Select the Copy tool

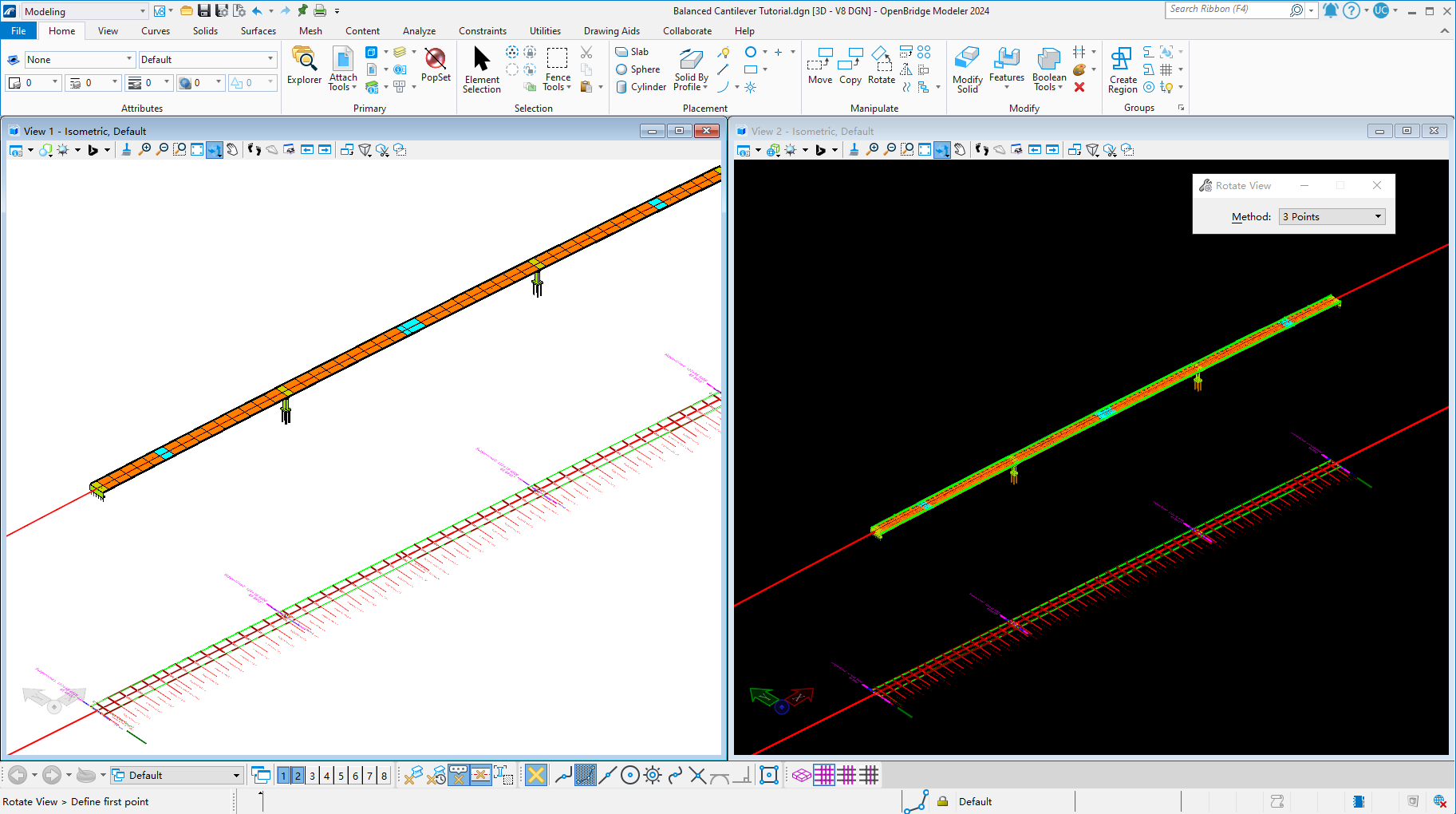(x=850, y=68)
